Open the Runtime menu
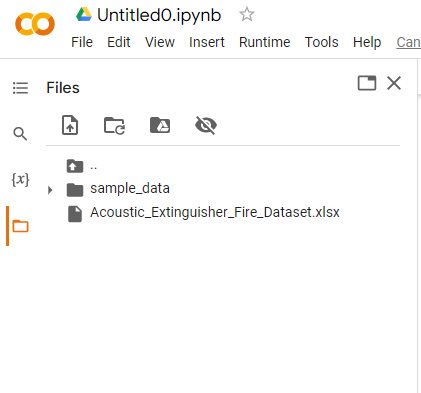Viewport: 421px width, 393px height. (x=265, y=42)
